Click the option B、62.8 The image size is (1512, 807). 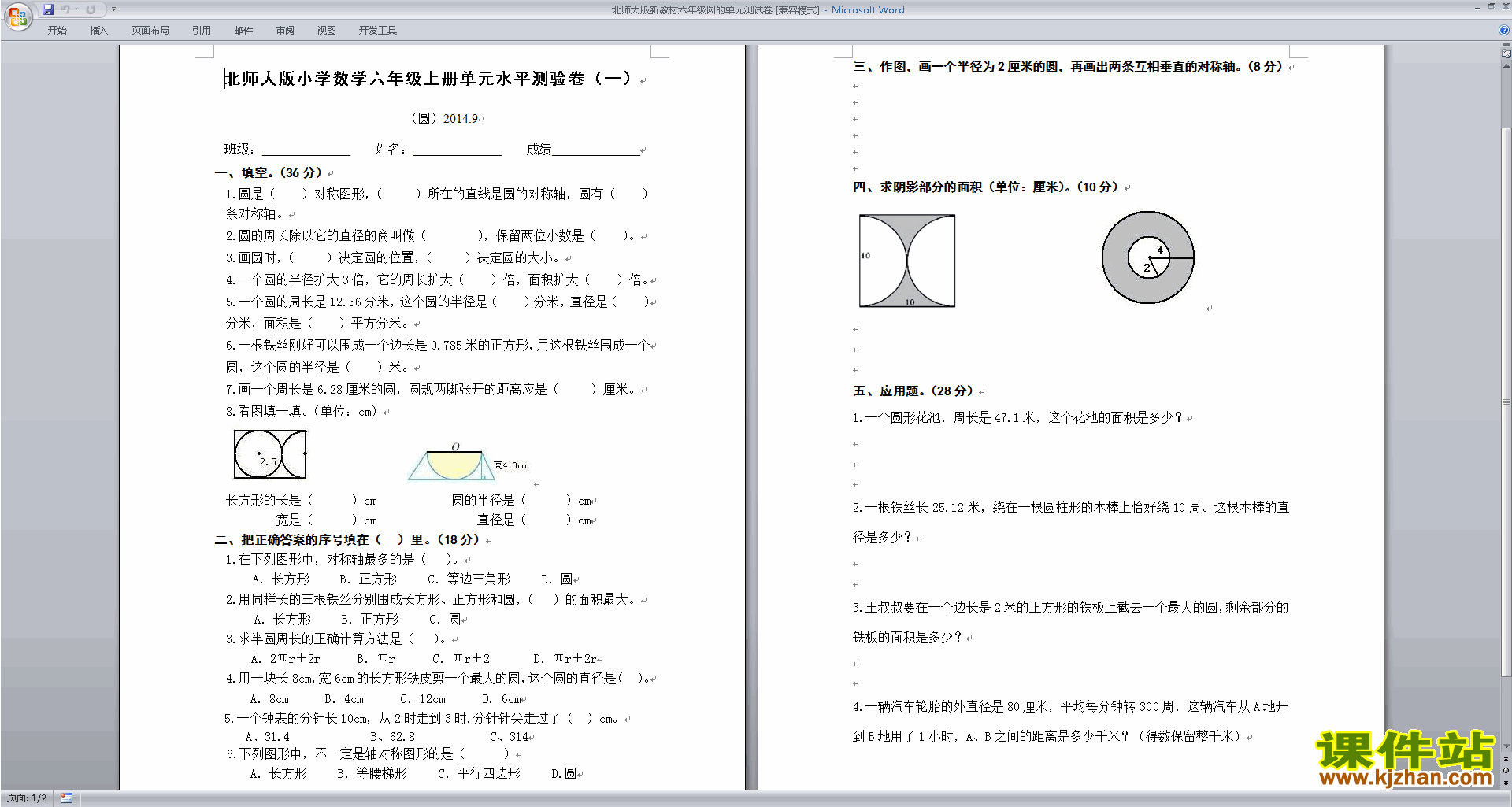392,737
